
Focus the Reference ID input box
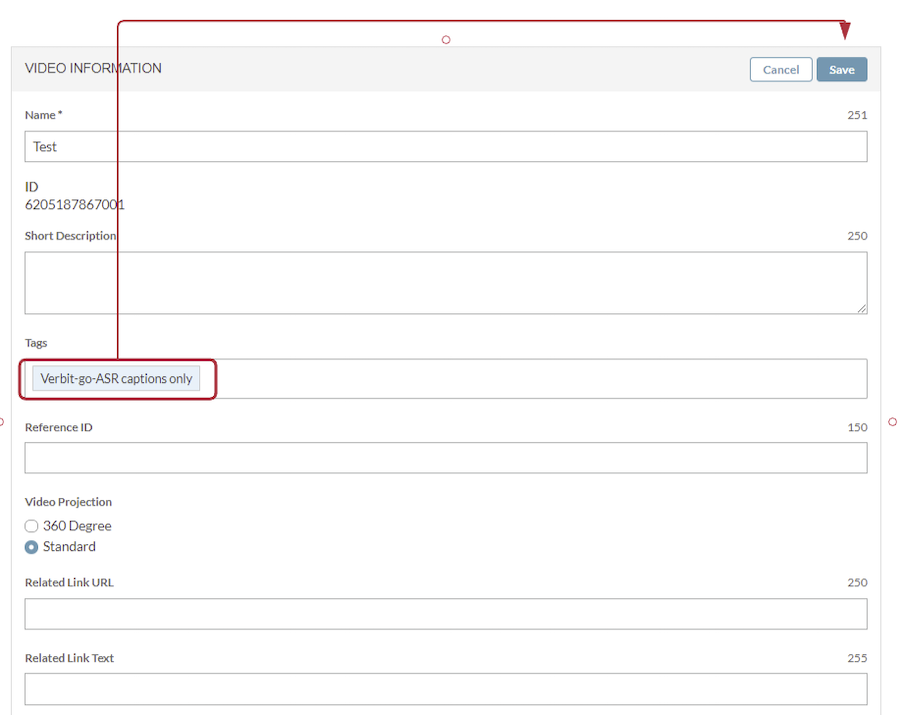point(445,458)
